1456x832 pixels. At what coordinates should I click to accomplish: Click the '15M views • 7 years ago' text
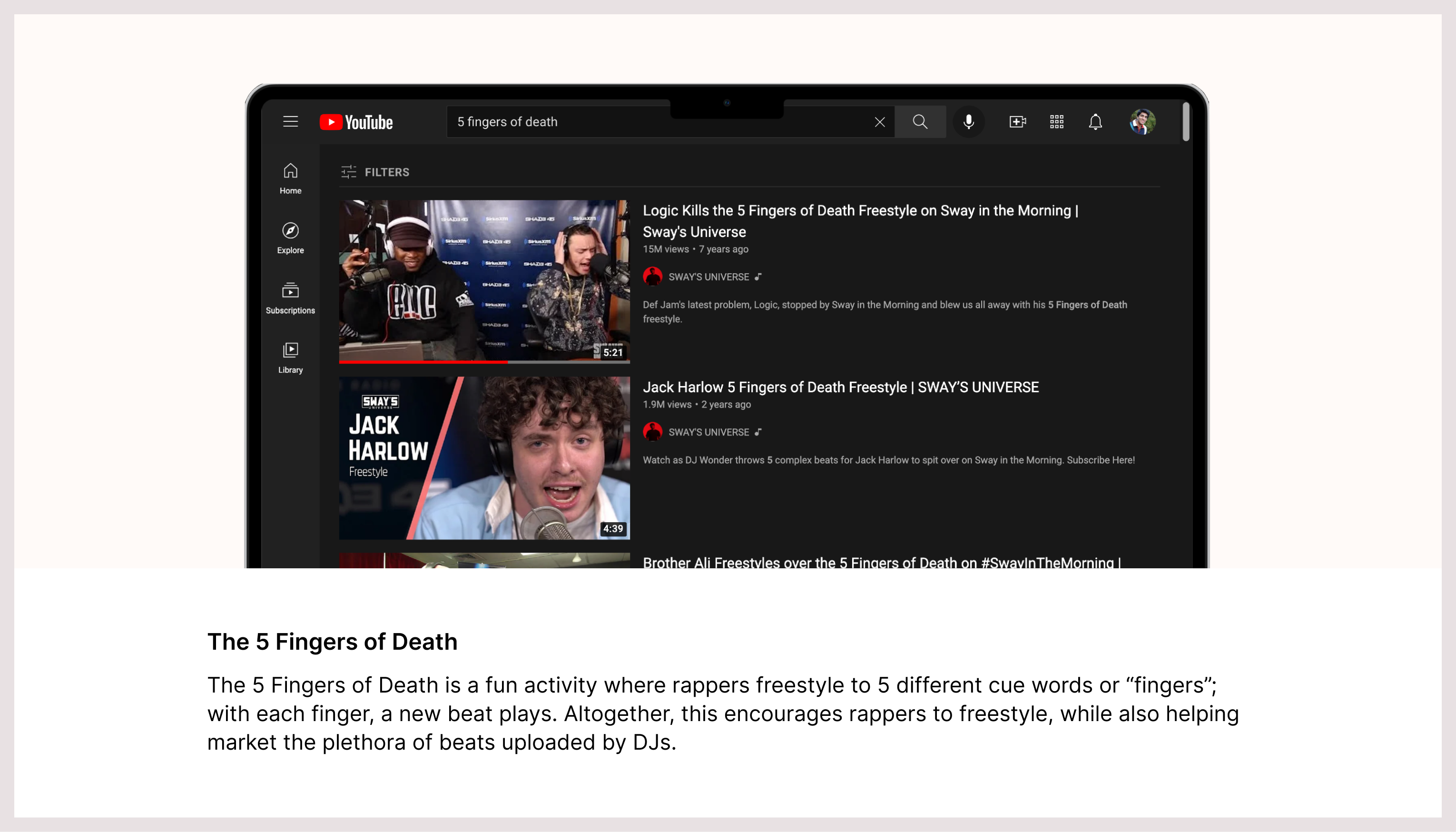(695, 249)
